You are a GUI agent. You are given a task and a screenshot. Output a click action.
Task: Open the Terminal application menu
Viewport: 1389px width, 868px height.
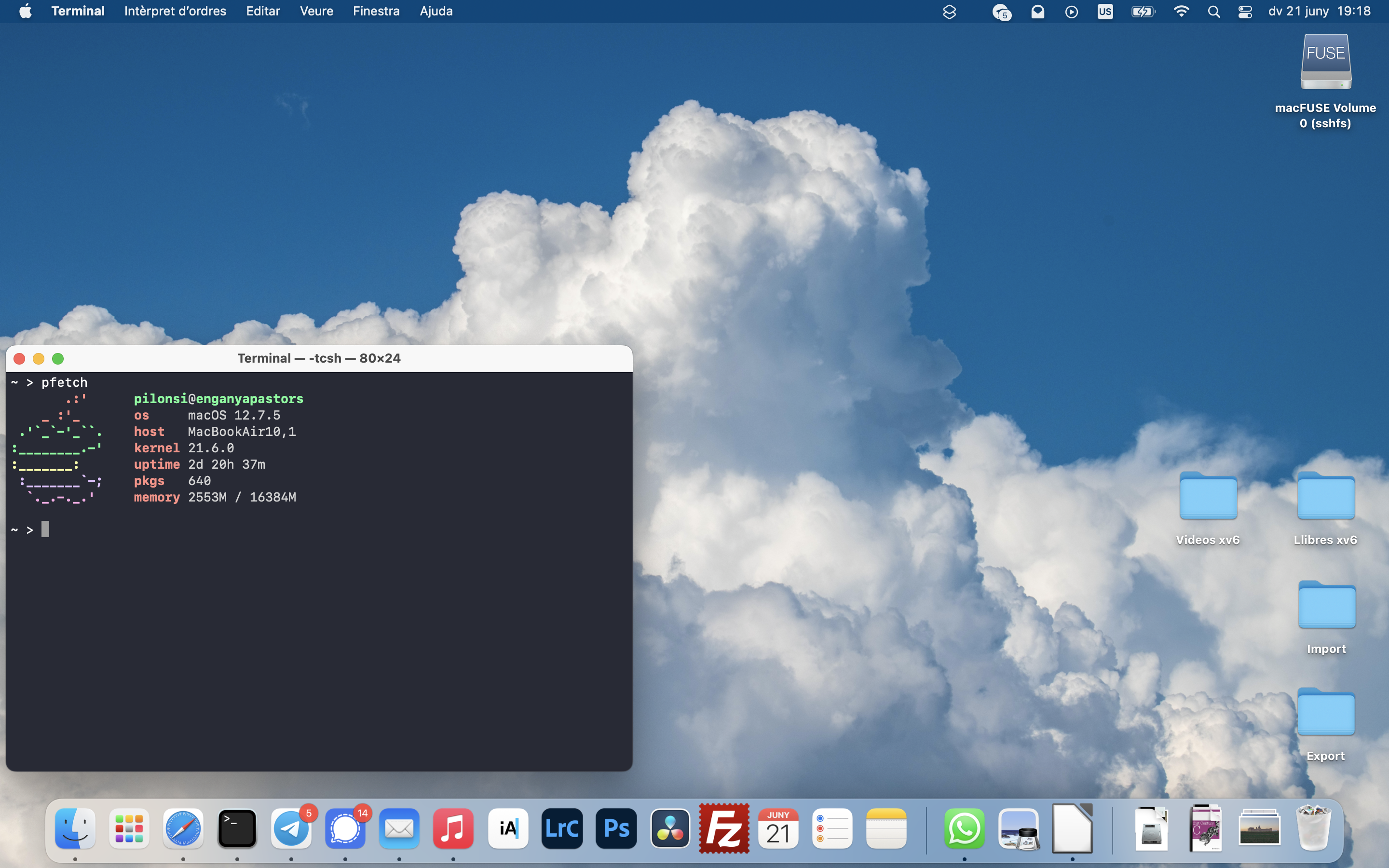(78, 11)
